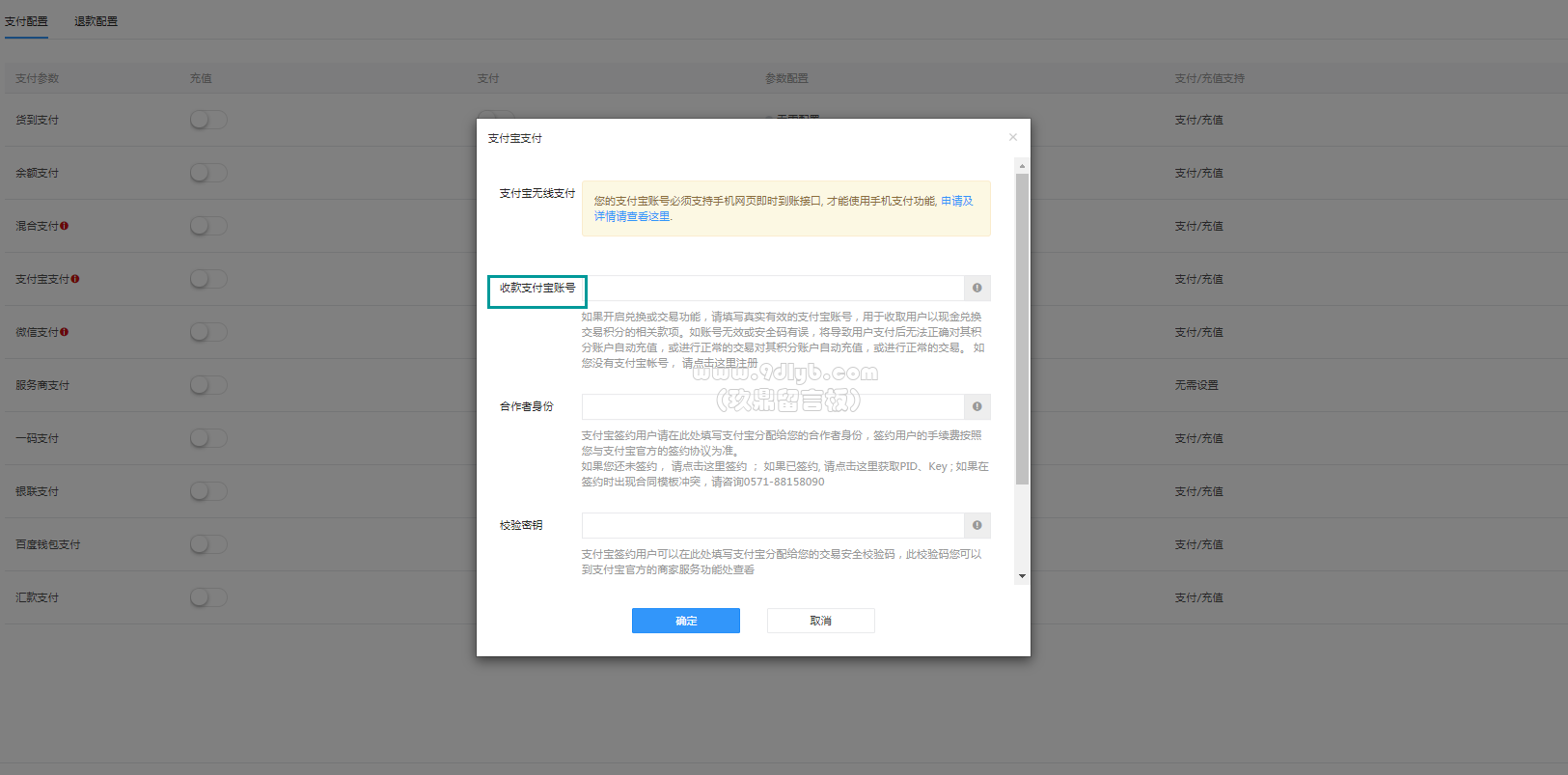Click 收款支付宝账号 label in dialog
Image resolution: width=1568 pixels, height=775 pixels.
point(537,288)
